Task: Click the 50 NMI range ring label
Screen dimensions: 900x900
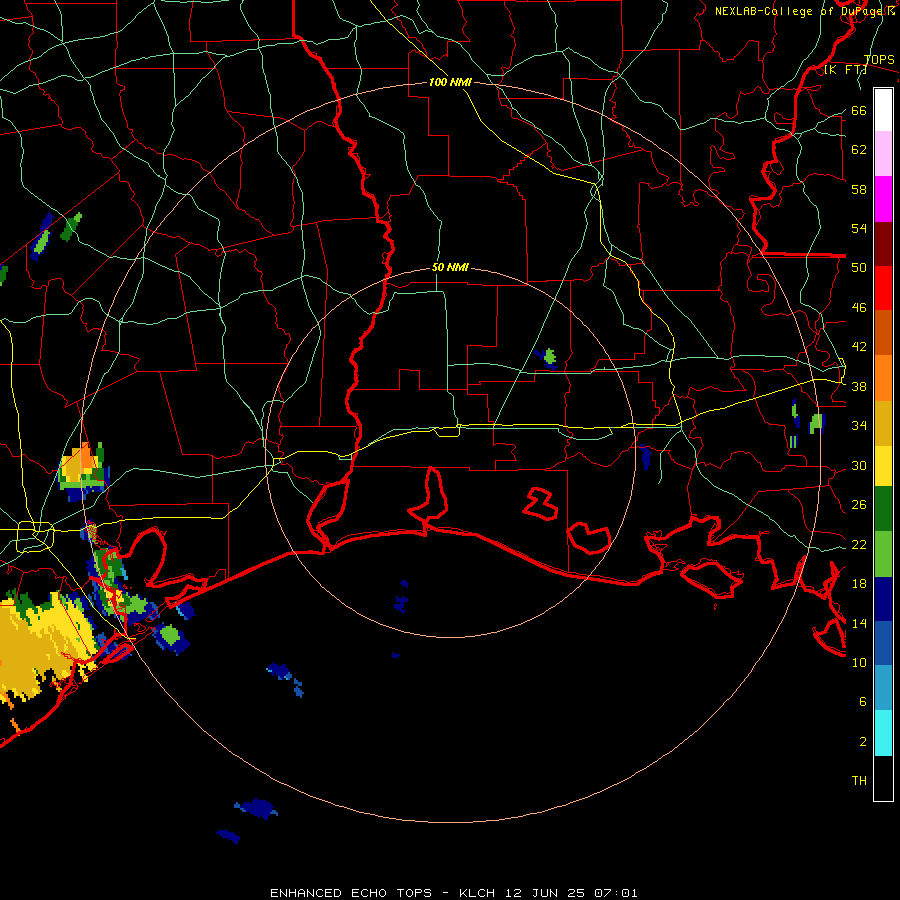Action: click(450, 267)
